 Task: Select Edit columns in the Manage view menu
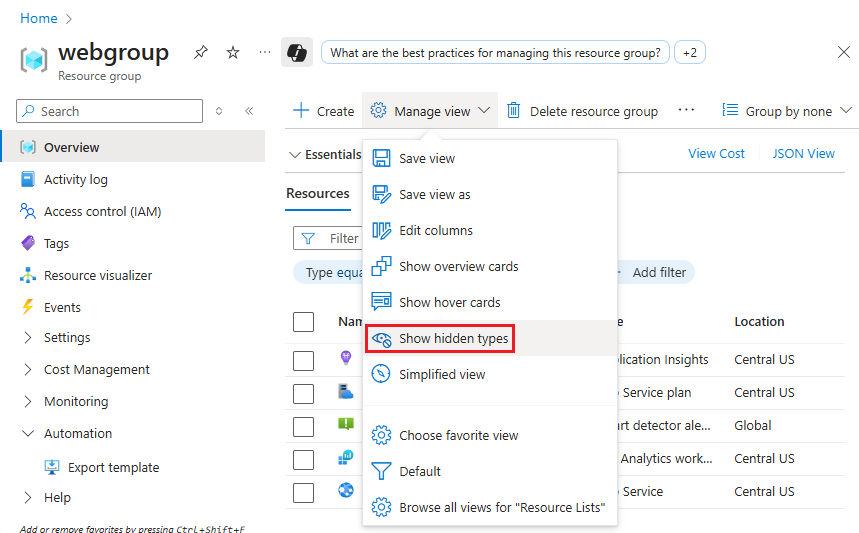(436, 230)
